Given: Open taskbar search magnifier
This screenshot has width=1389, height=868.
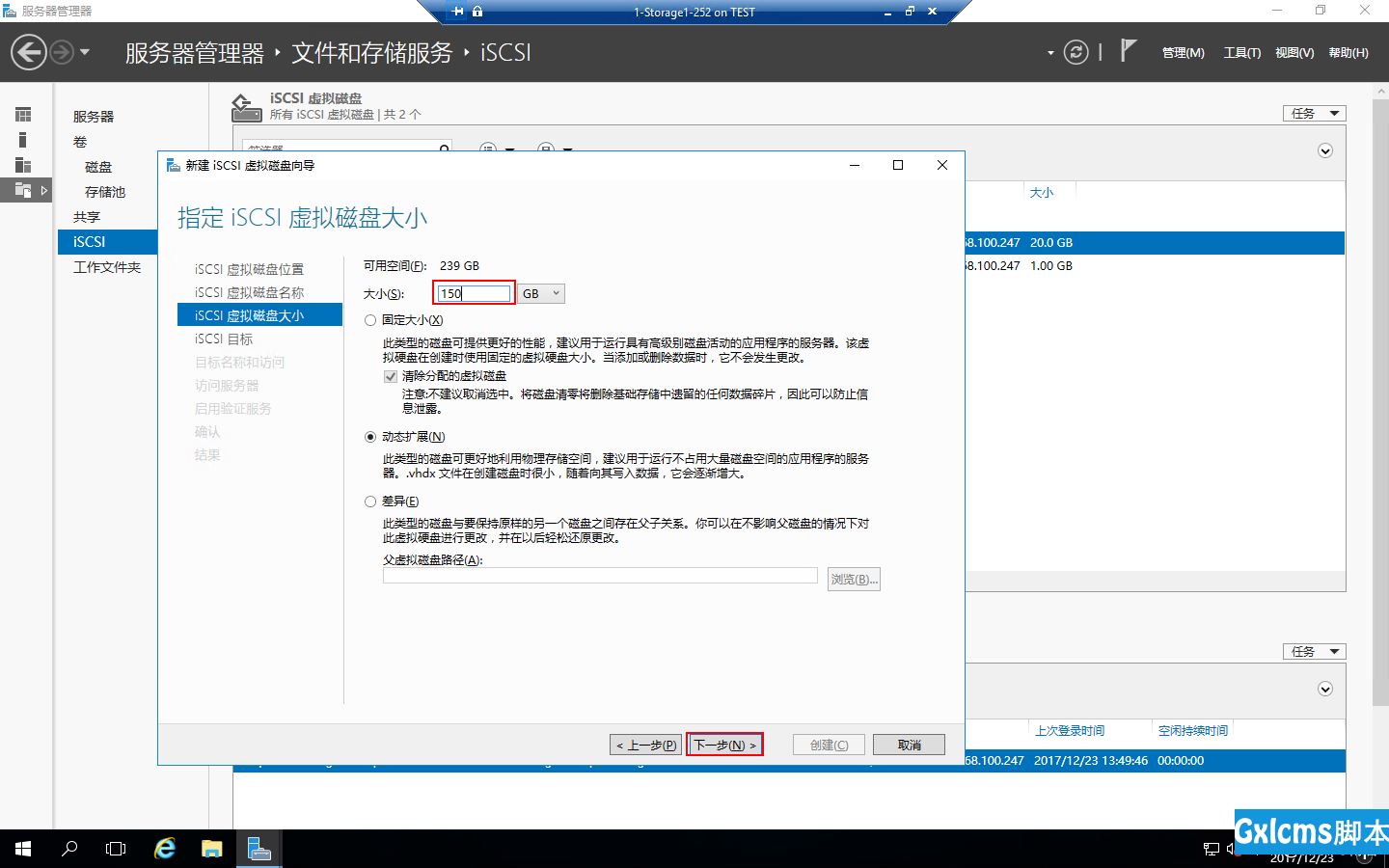Looking at the screenshot, I should coord(69,849).
